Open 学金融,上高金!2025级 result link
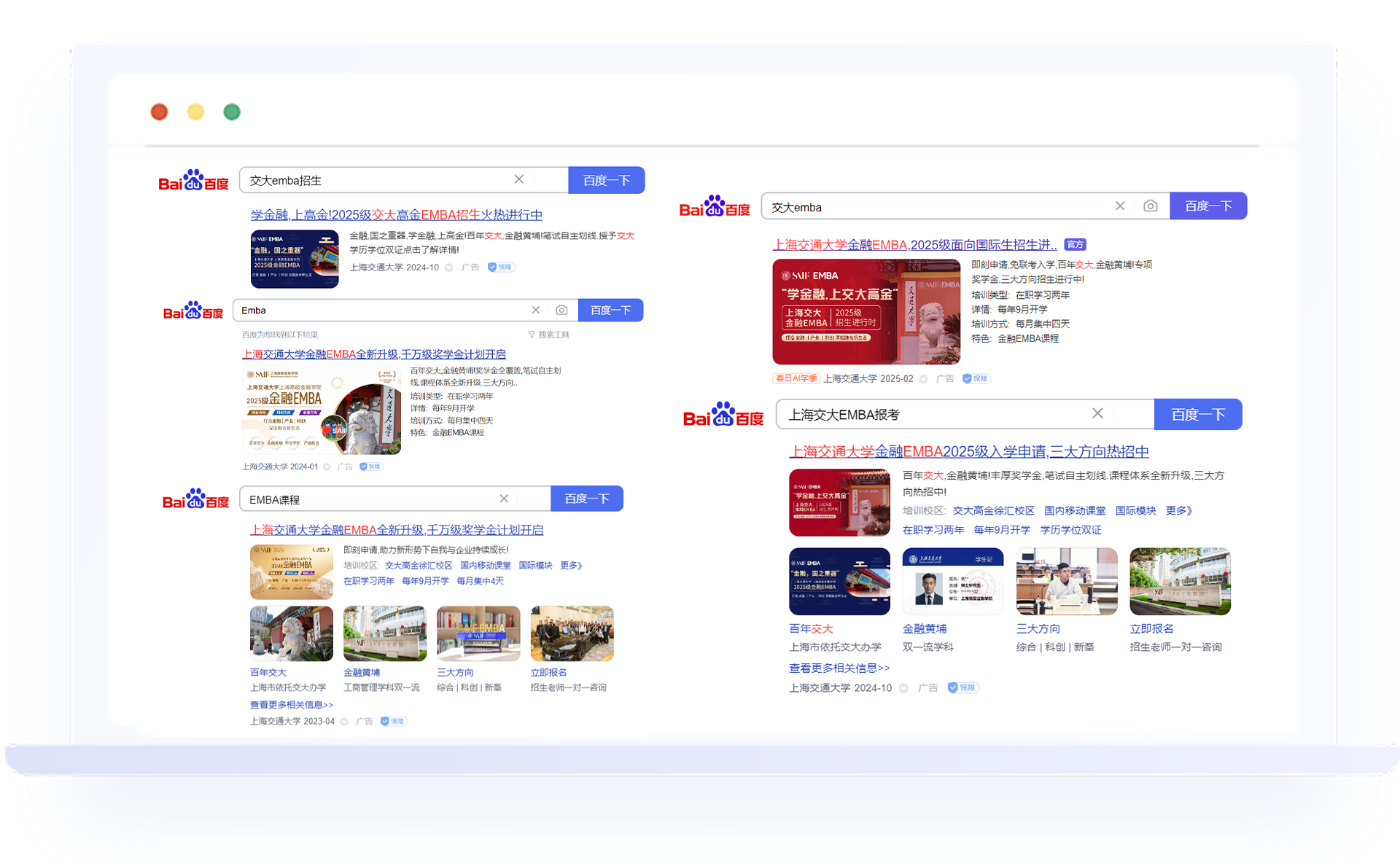Viewport: 1400px width, 866px height. tap(396, 215)
